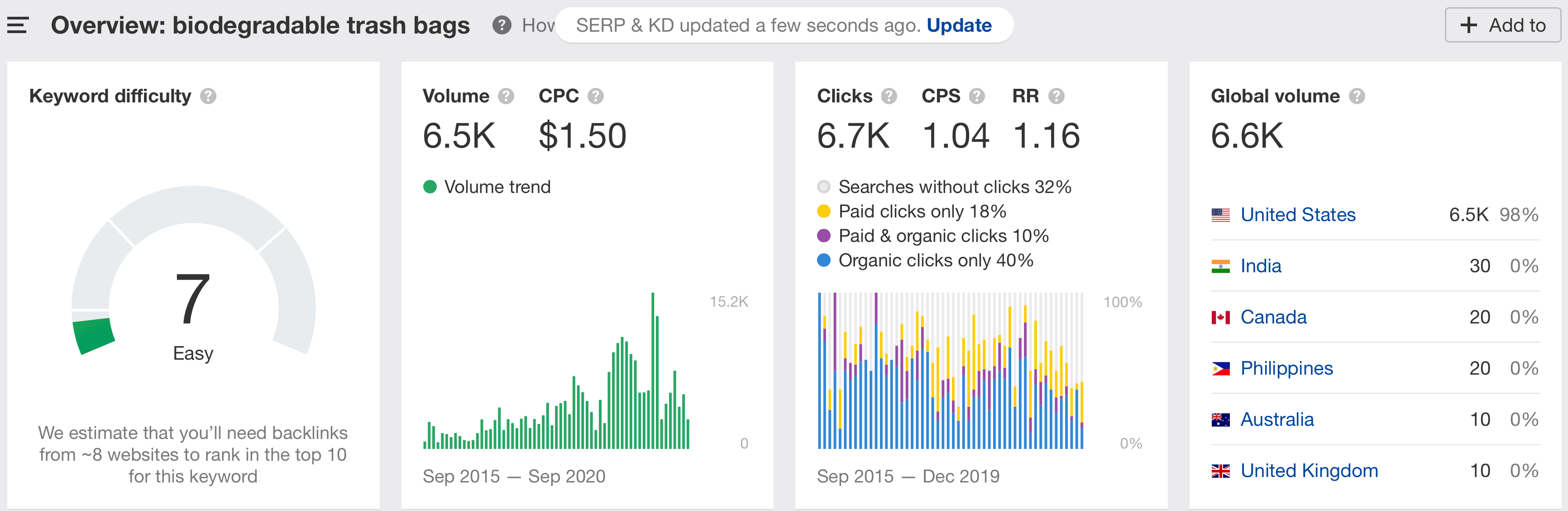Click the tallest bar in volume chart
The image size is (1568, 511).
pos(653,371)
